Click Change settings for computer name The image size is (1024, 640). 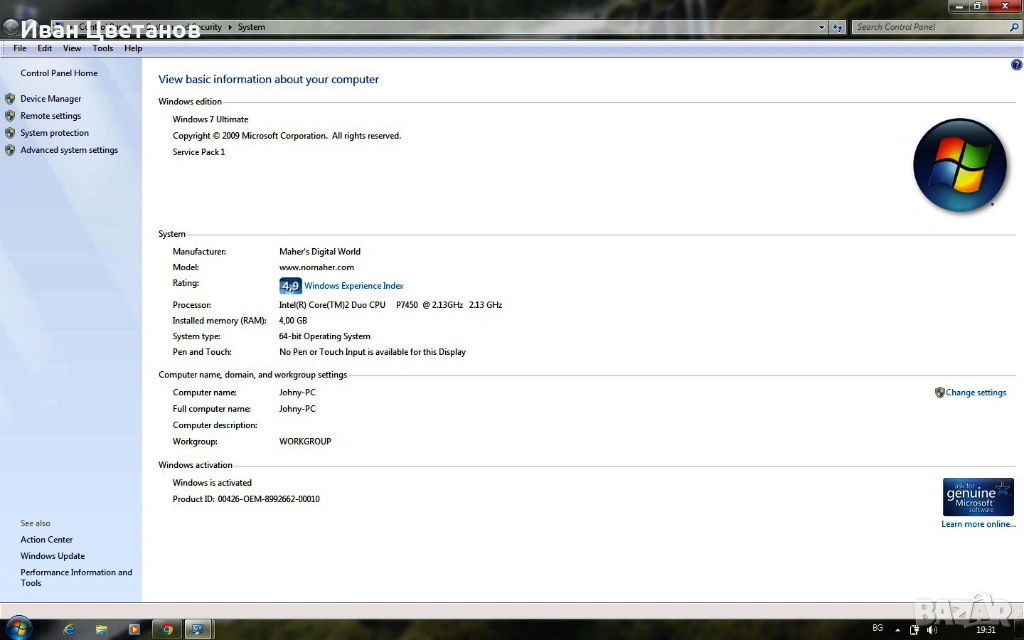point(975,393)
